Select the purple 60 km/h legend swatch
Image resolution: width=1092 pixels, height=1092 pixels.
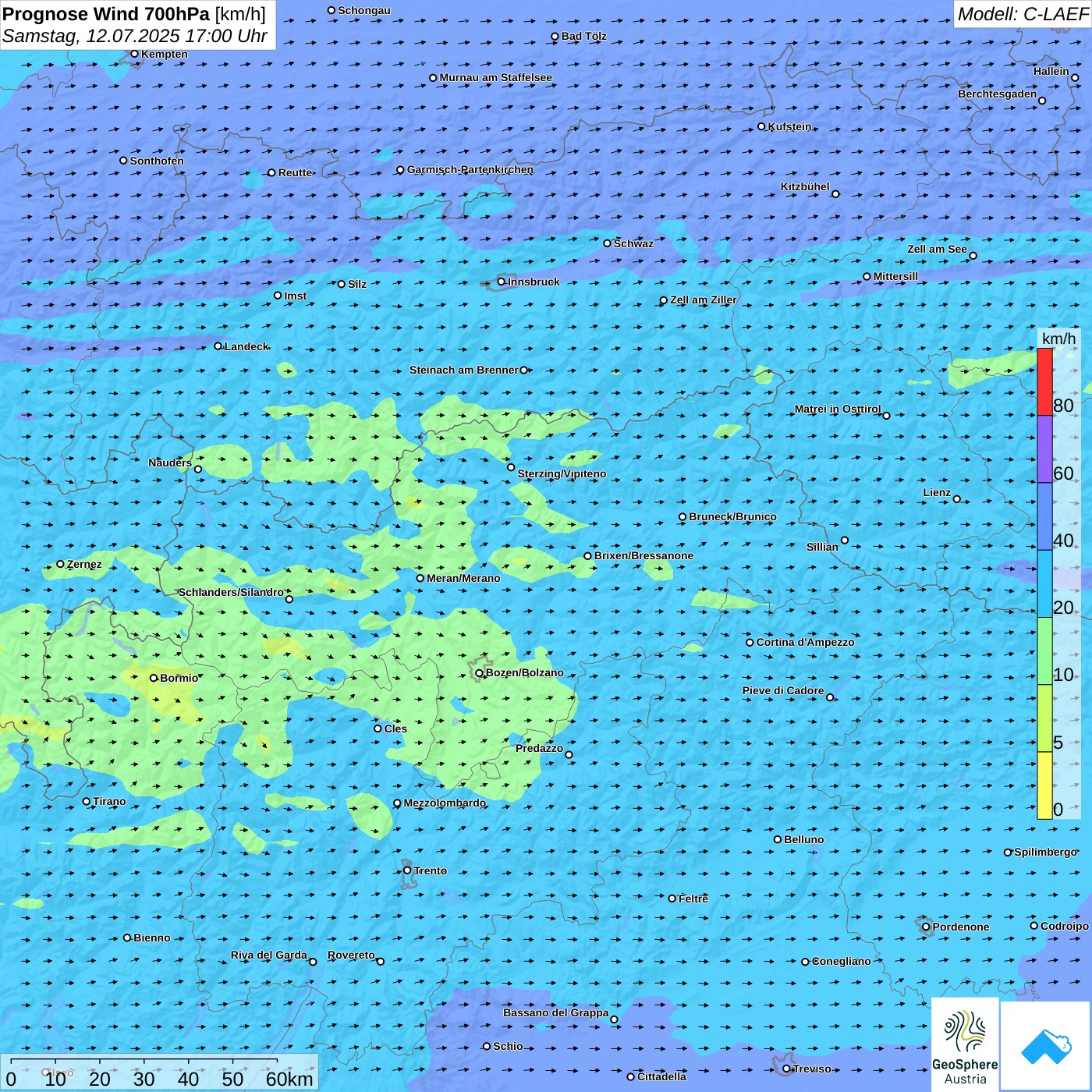point(1045,449)
